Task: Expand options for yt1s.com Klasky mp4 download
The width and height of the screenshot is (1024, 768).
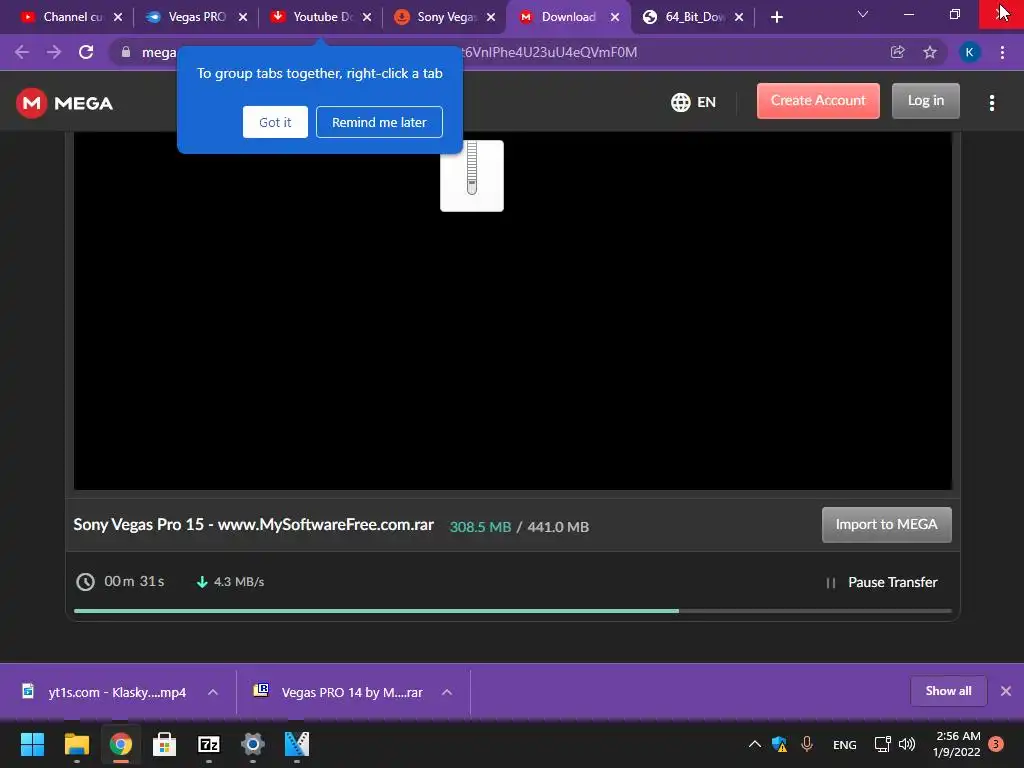Action: pos(213,692)
